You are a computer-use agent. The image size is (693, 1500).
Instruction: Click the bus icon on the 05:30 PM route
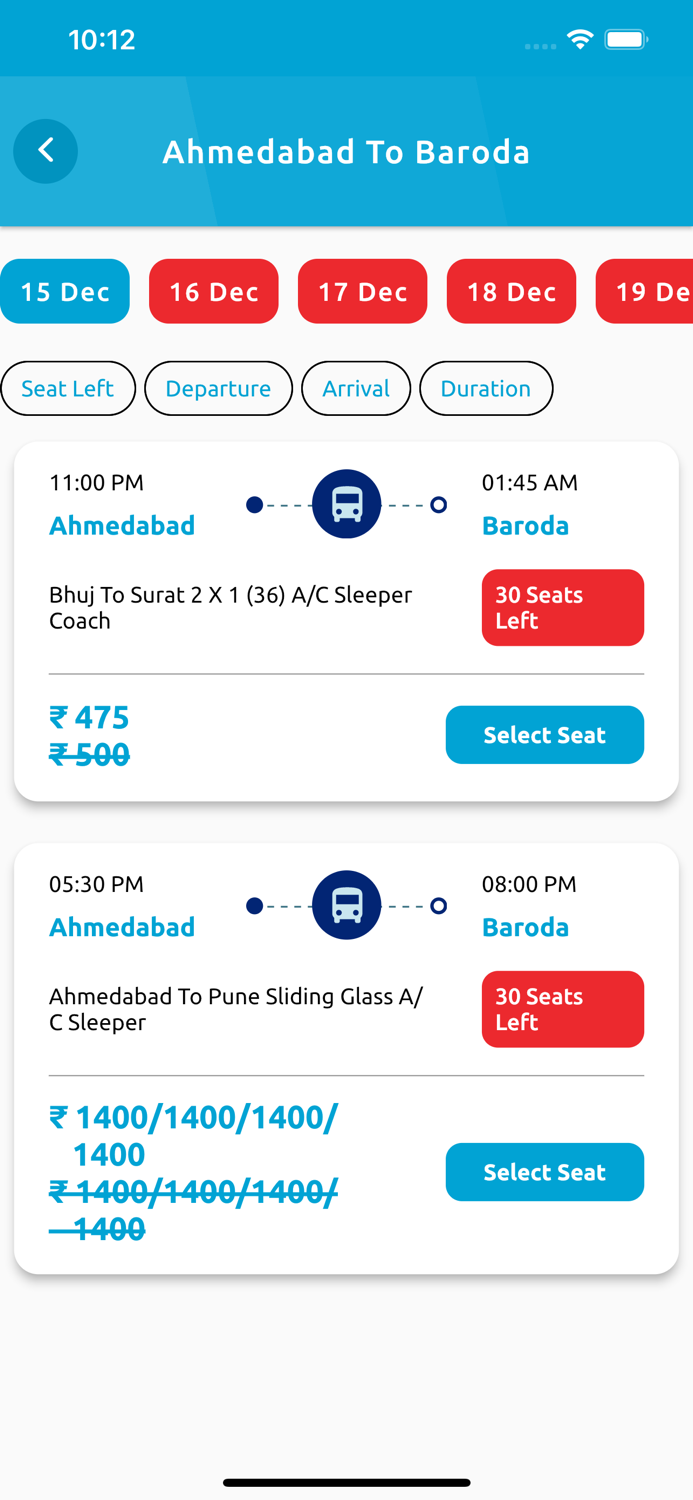coord(346,906)
